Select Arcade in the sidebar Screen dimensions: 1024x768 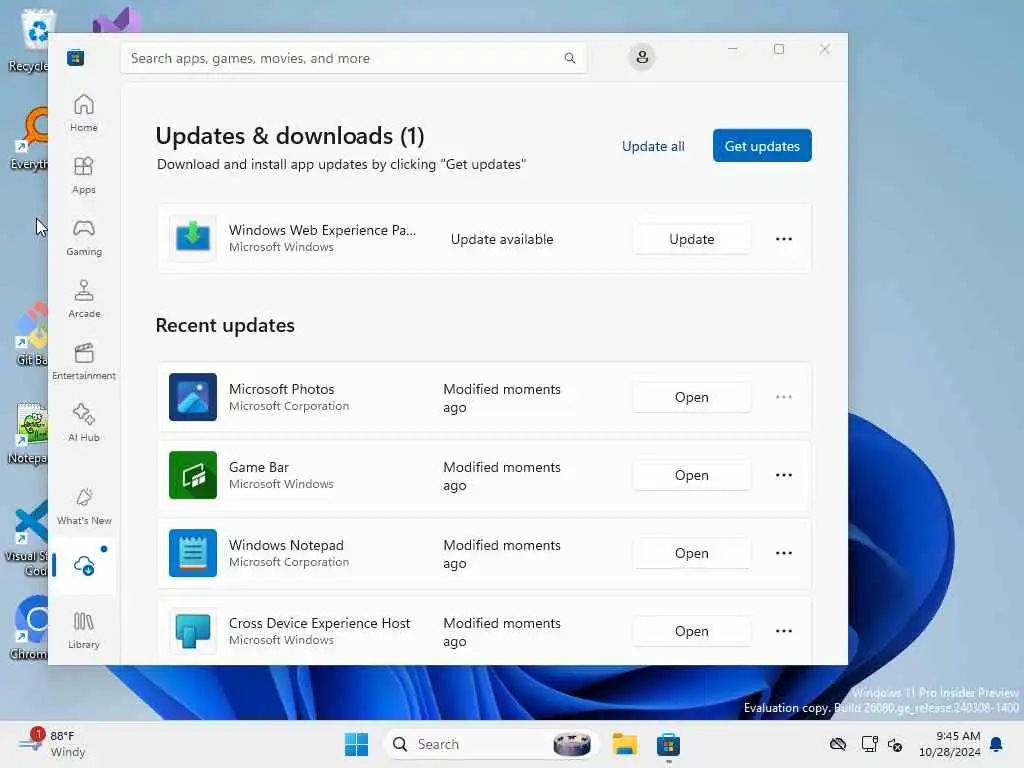pos(84,299)
